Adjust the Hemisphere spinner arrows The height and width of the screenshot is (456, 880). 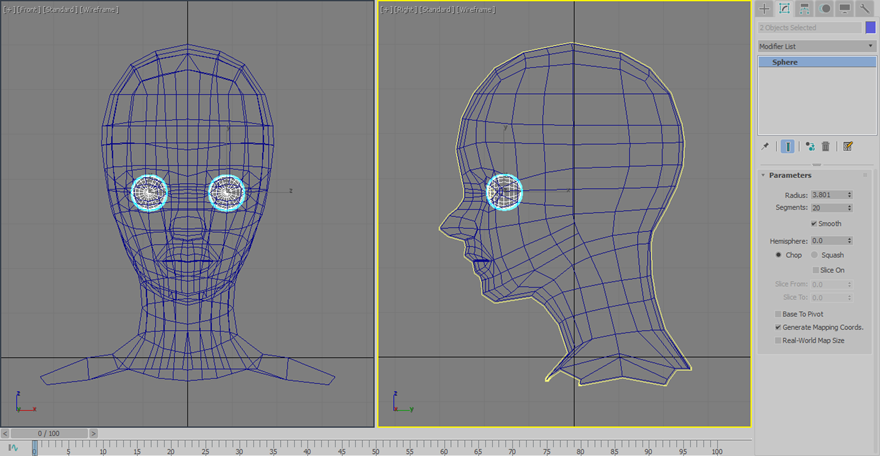coord(850,241)
